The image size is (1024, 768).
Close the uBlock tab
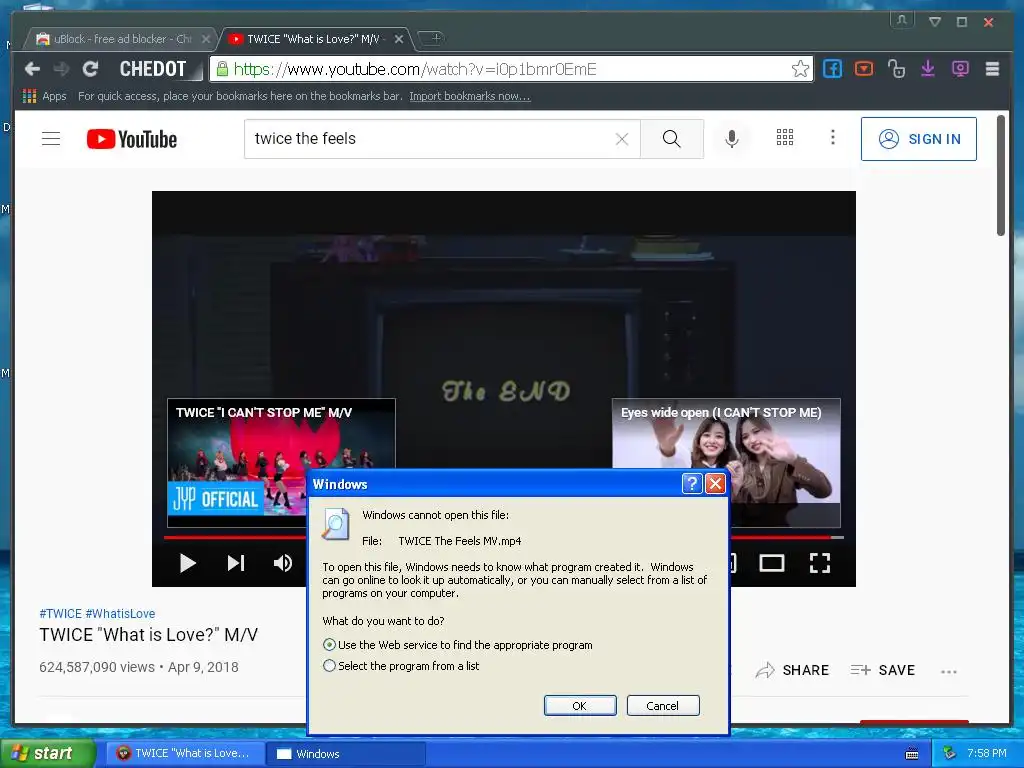(206, 39)
